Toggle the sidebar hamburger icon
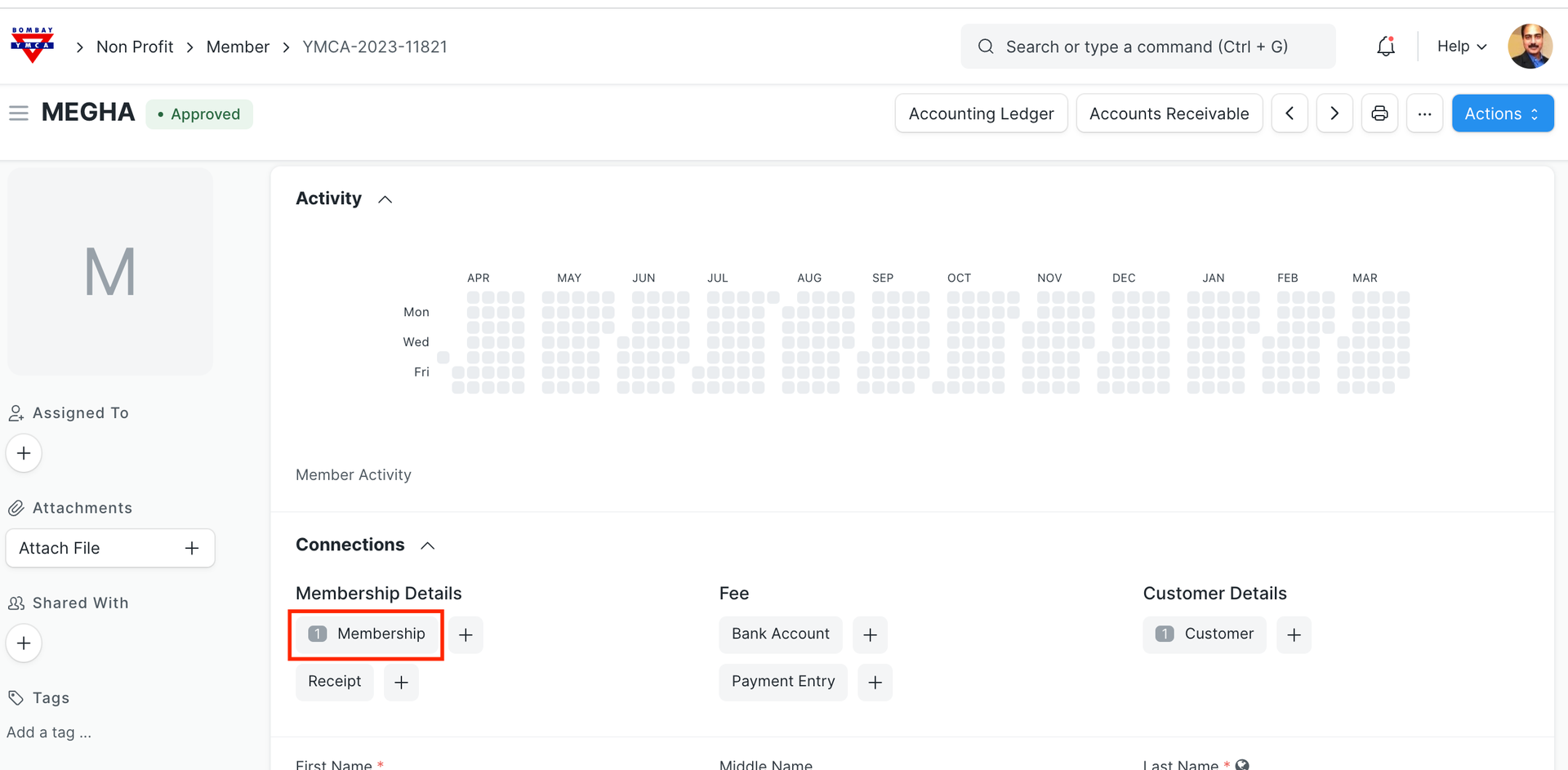 [19, 113]
